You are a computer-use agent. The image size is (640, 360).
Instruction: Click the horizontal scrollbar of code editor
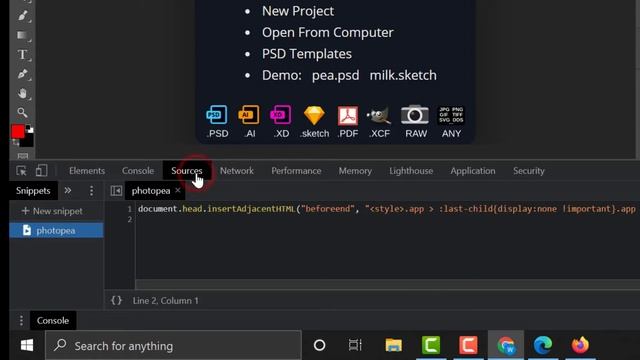pyautogui.click(x=388, y=284)
